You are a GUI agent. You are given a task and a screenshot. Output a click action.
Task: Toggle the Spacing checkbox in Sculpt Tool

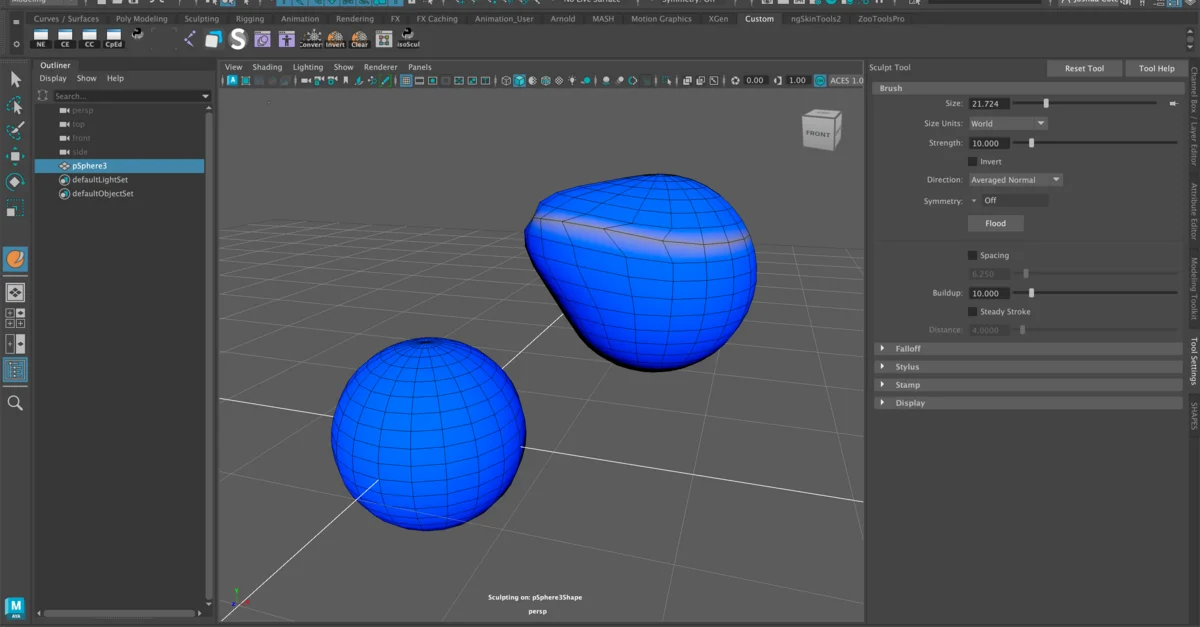tap(970, 255)
